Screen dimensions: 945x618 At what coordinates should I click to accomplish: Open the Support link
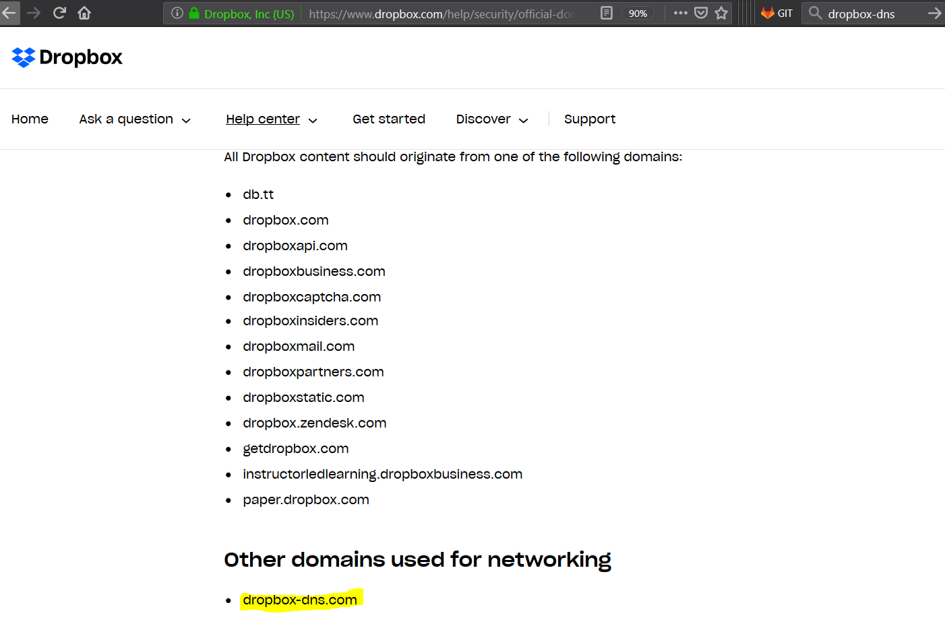589,119
